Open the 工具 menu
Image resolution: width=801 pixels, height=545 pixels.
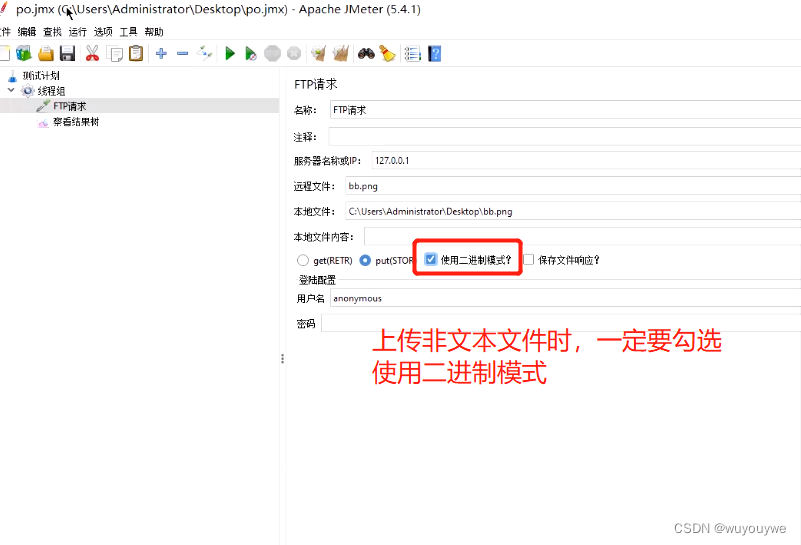[128, 32]
